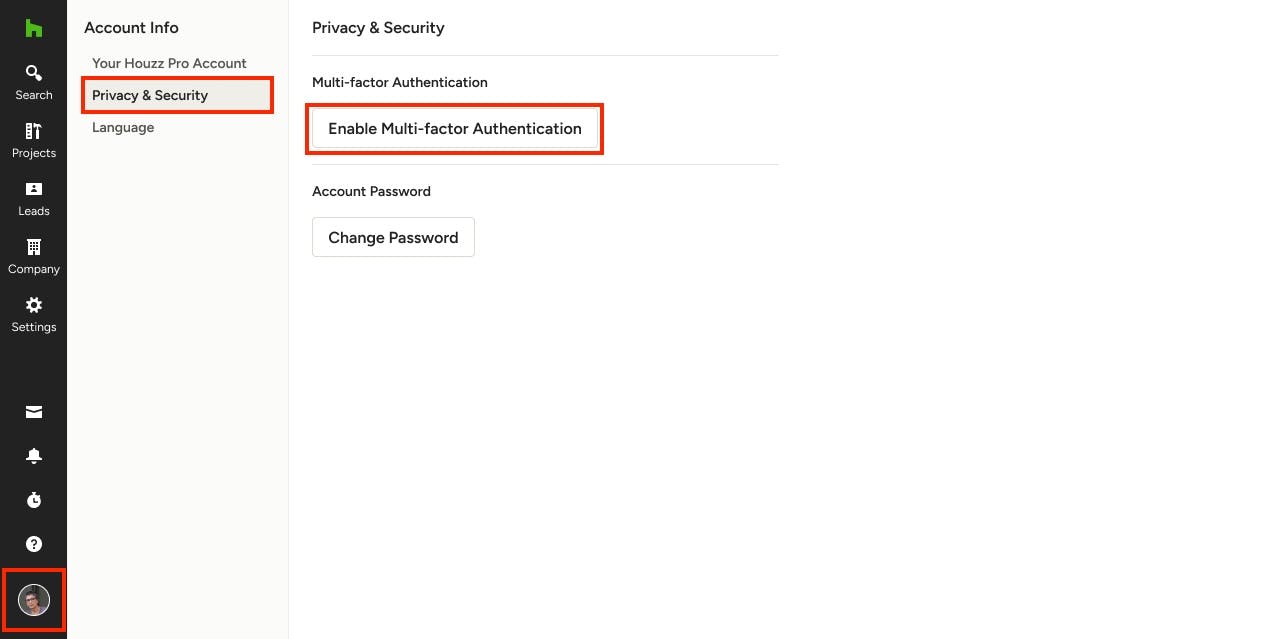
Task: Switch to Your Houzz Pro Account section
Action: click(x=168, y=63)
